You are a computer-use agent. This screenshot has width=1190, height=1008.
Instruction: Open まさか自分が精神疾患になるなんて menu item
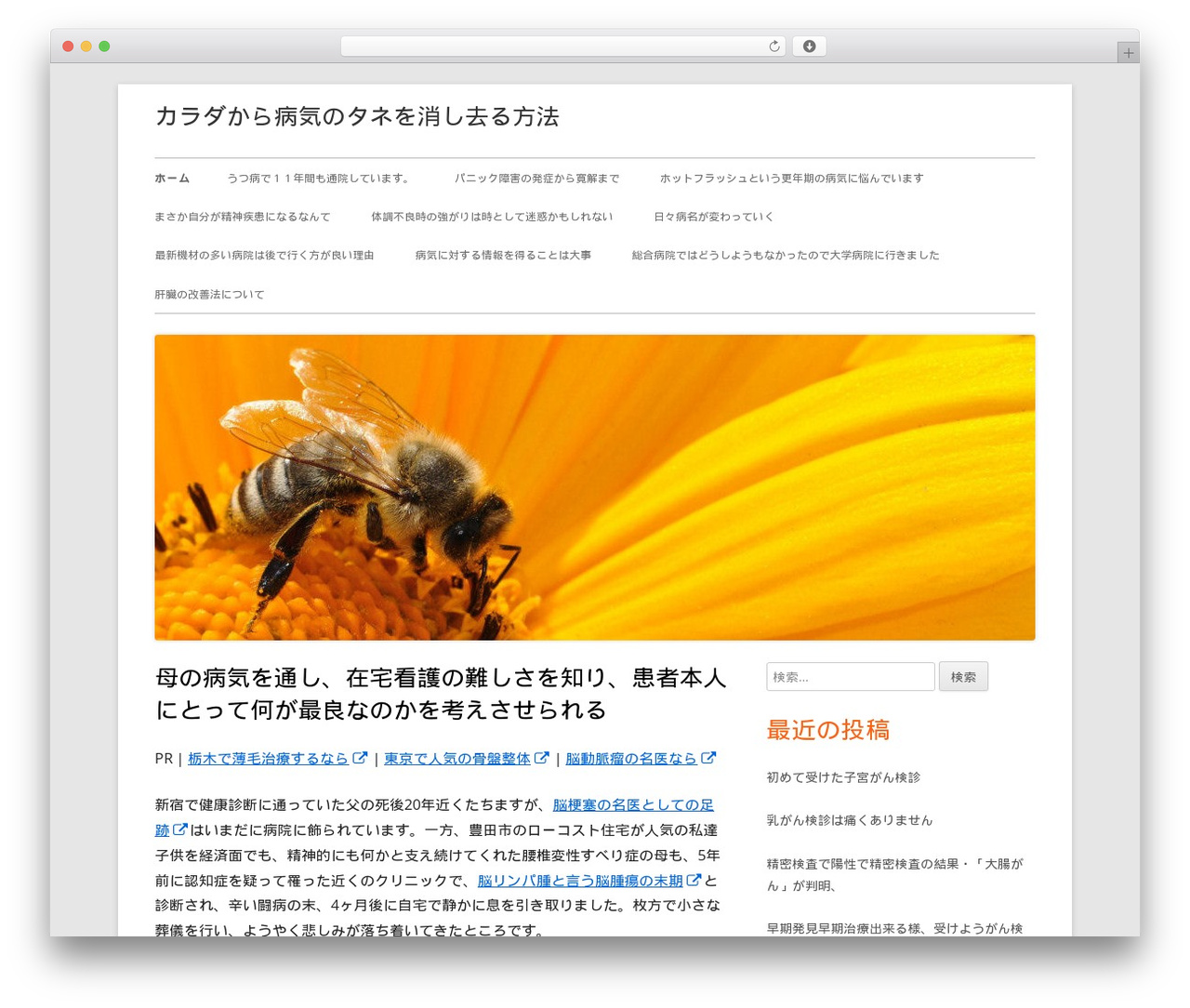243,217
